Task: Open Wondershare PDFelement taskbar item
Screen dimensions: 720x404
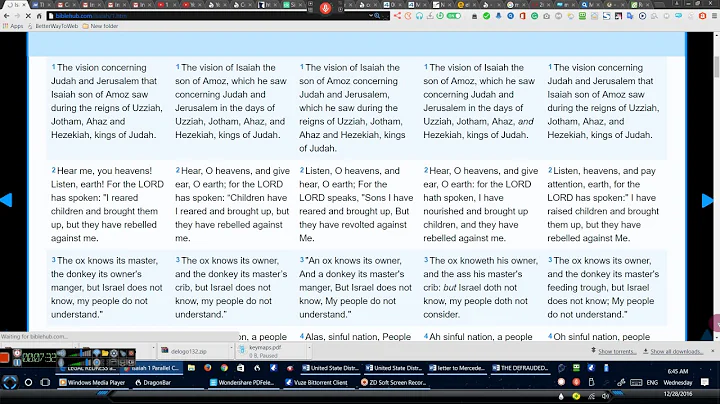Action: click(242, 382)
